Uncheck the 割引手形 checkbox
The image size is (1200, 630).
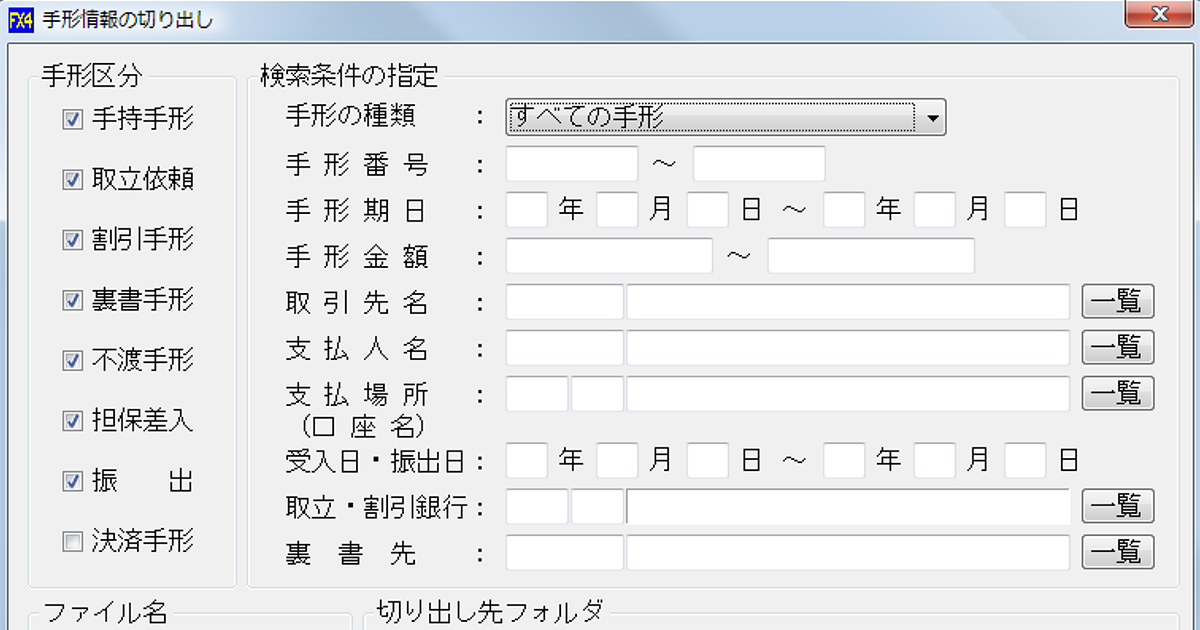[x=72, y=239]
